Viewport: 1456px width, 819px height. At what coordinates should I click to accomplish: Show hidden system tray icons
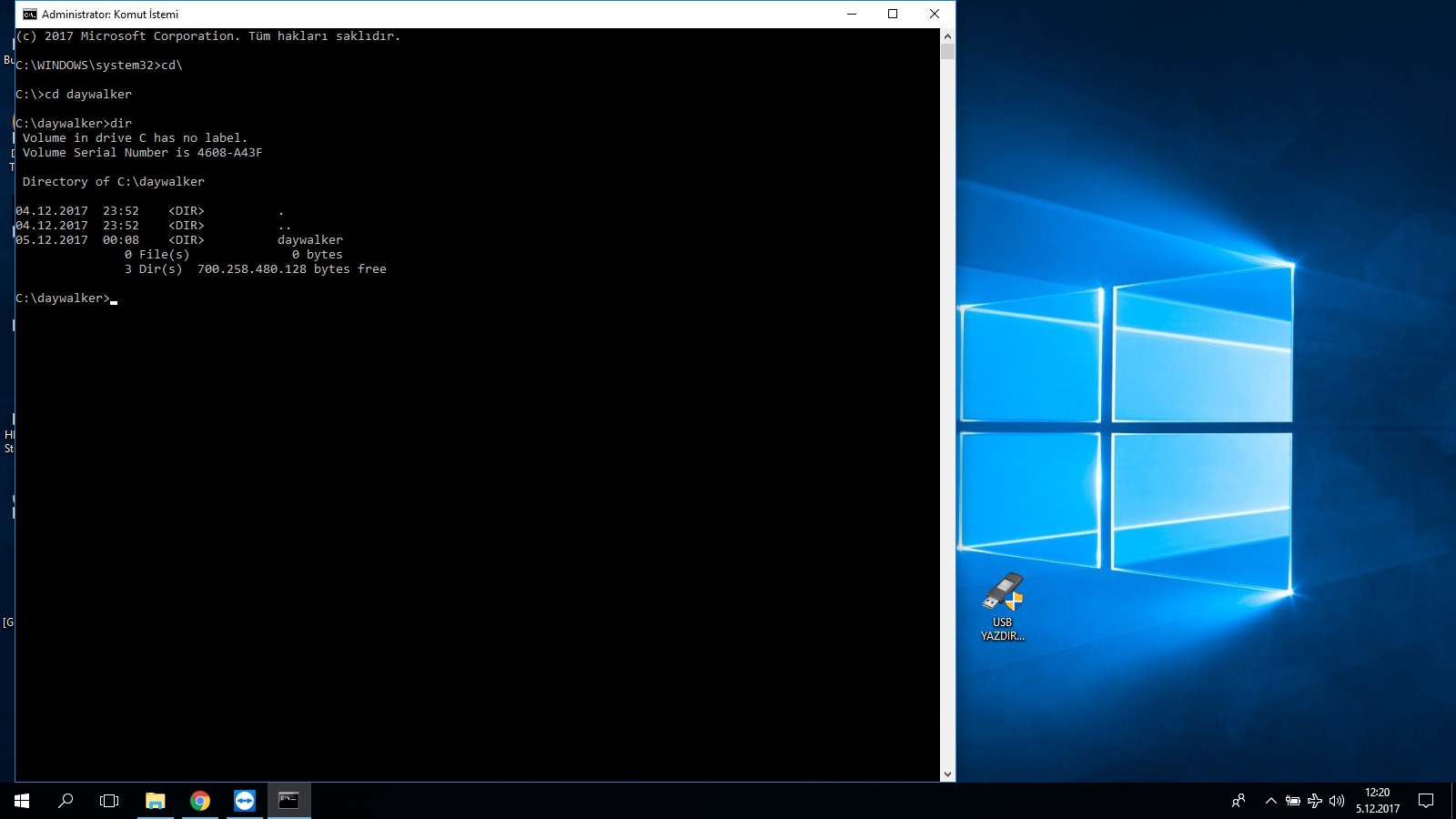(x=1271, y=801)
